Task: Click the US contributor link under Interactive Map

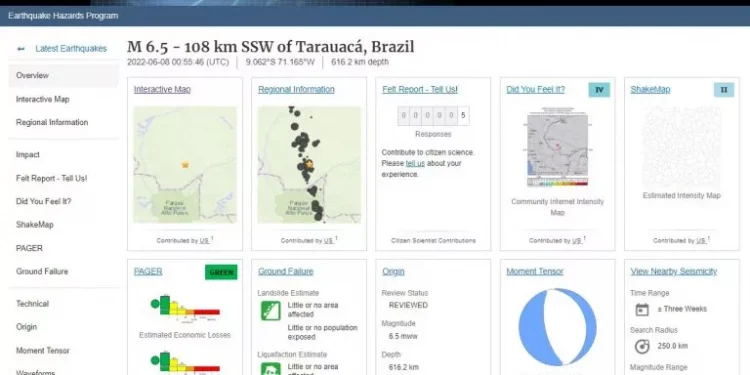Action: [204, 241]
